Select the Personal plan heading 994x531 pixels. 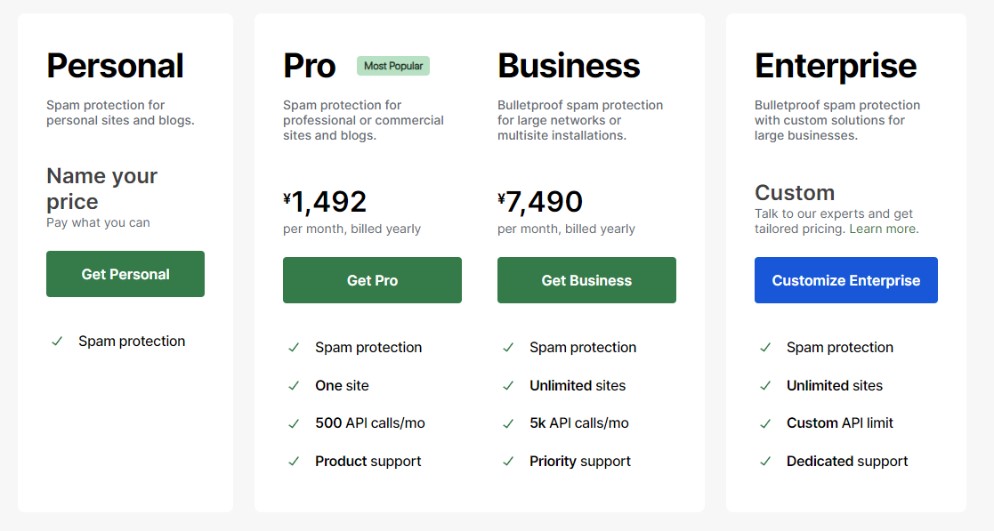click(x=115, y=66)
